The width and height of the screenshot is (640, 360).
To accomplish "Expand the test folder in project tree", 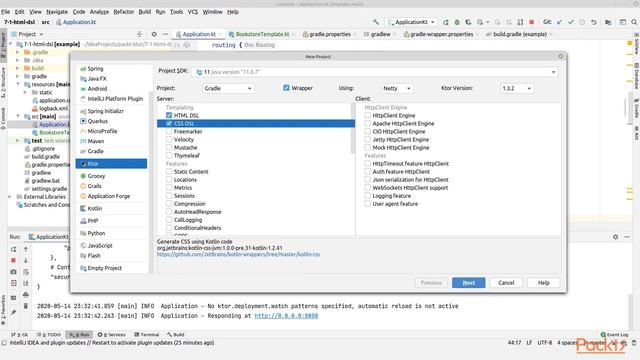I will [18, 140].
